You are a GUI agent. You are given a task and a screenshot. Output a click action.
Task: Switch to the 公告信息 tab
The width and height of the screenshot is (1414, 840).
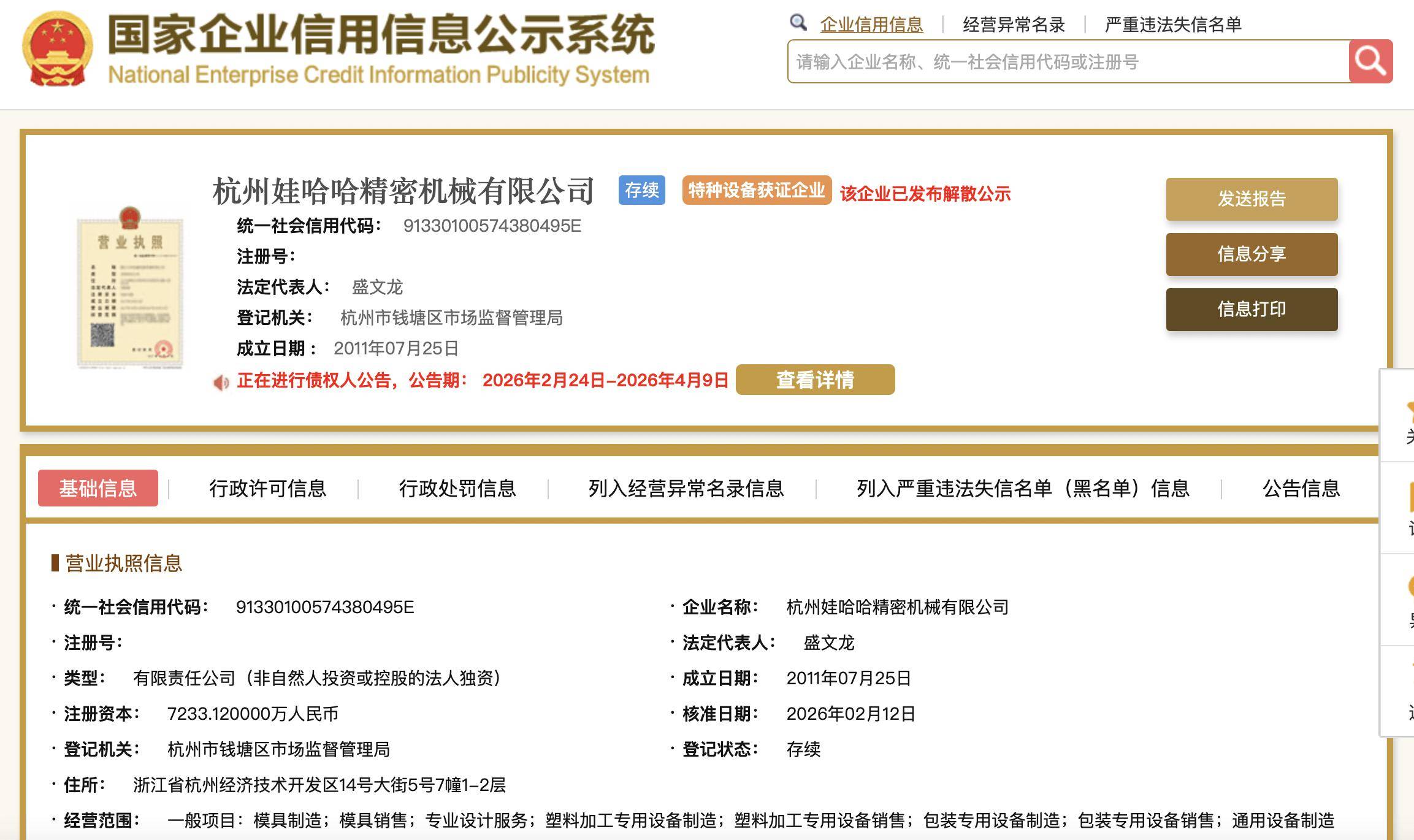pos(1301,488)
